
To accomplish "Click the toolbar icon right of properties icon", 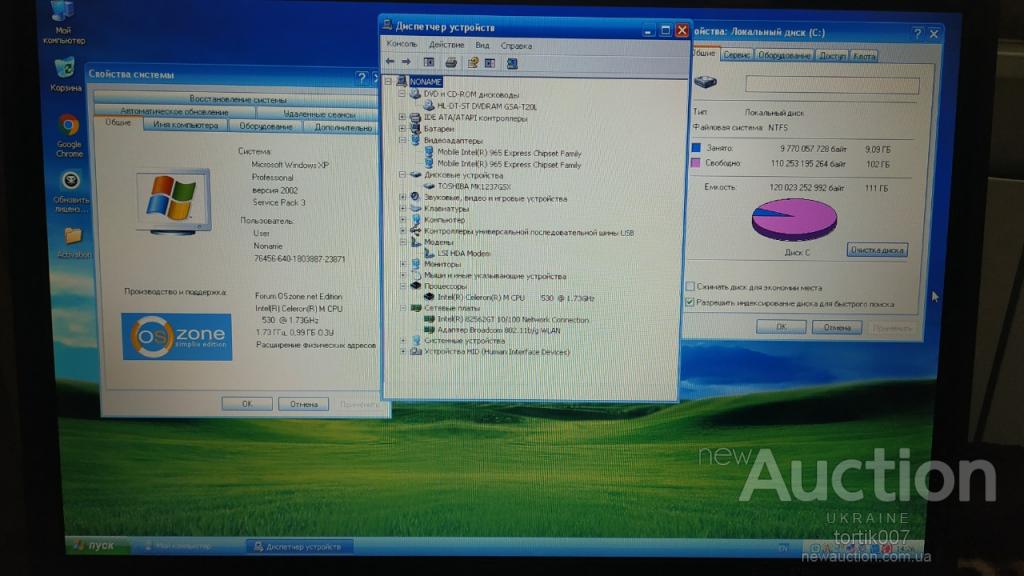I will pyautogui.click(x=490, y=63).
